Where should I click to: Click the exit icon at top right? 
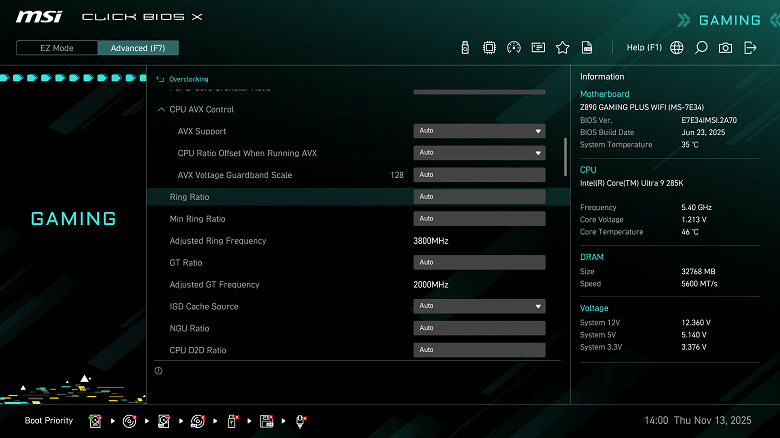(x=750, y=47)
